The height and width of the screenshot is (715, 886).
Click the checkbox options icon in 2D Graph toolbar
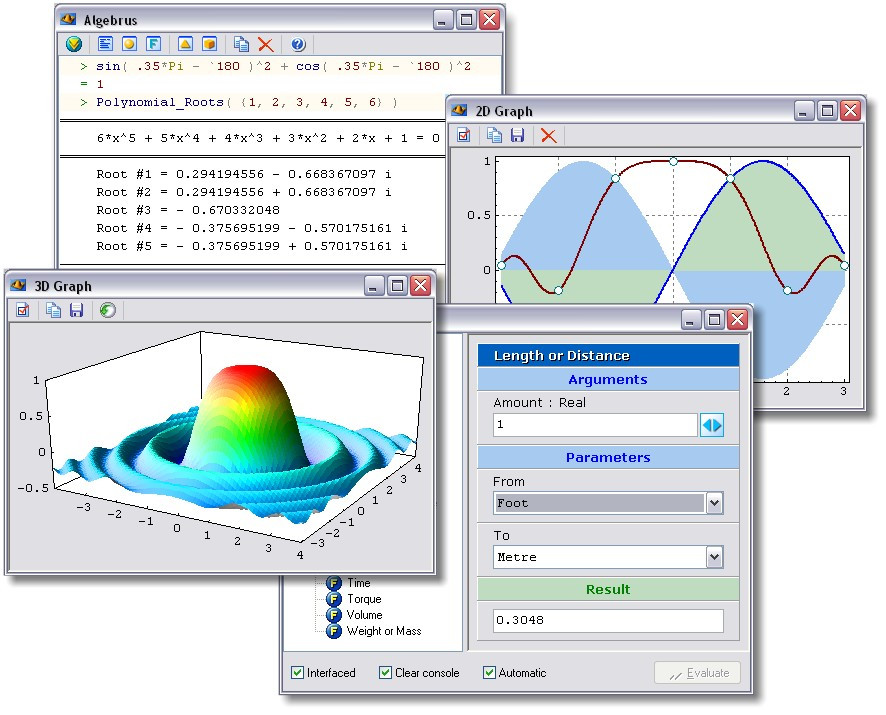464,135
